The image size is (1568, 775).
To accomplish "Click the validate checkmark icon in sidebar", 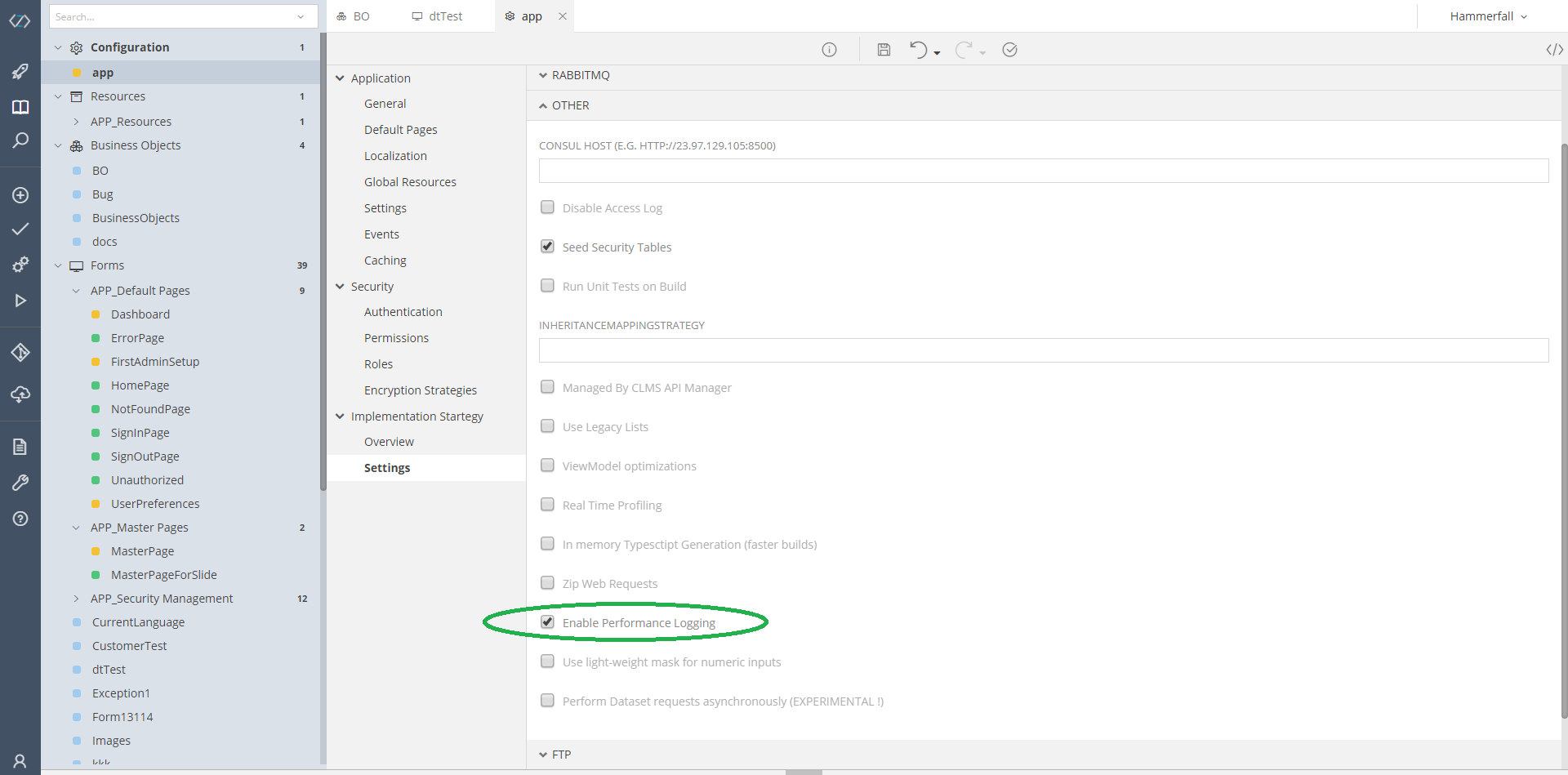I will pyautogui.click(x=20, y=229).
